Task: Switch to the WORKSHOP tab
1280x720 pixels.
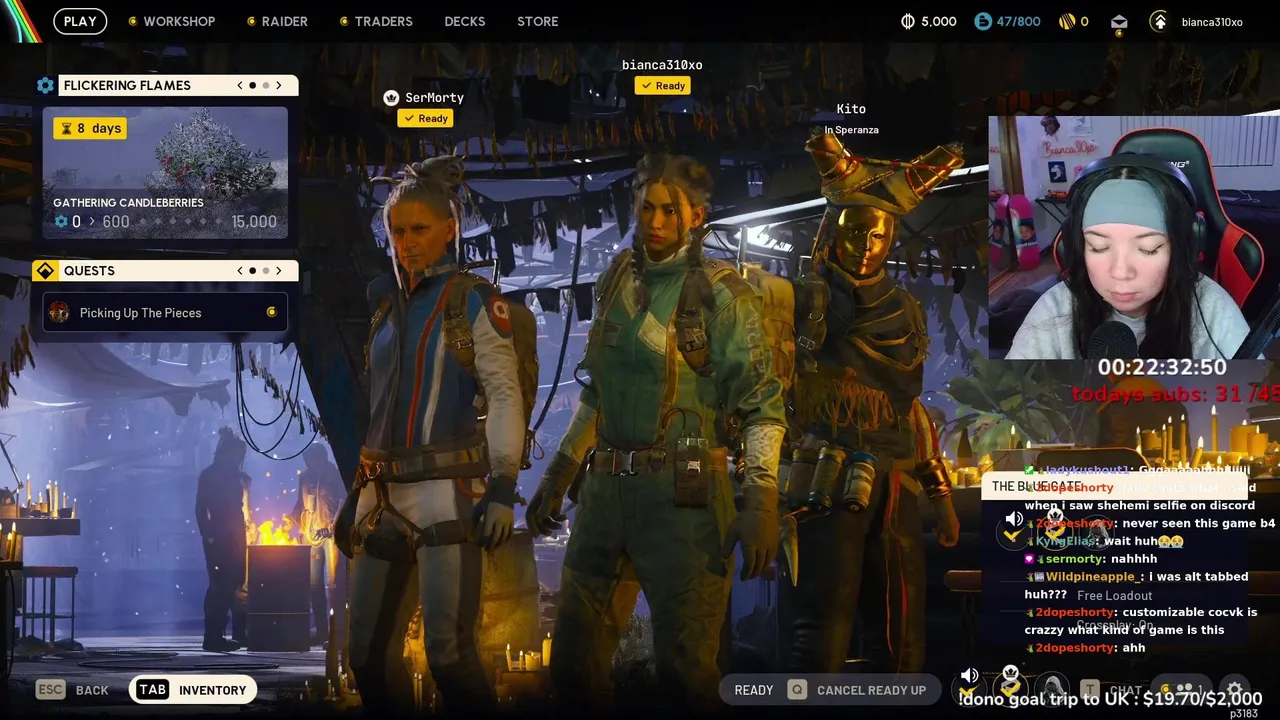Action: coord(179,21)
